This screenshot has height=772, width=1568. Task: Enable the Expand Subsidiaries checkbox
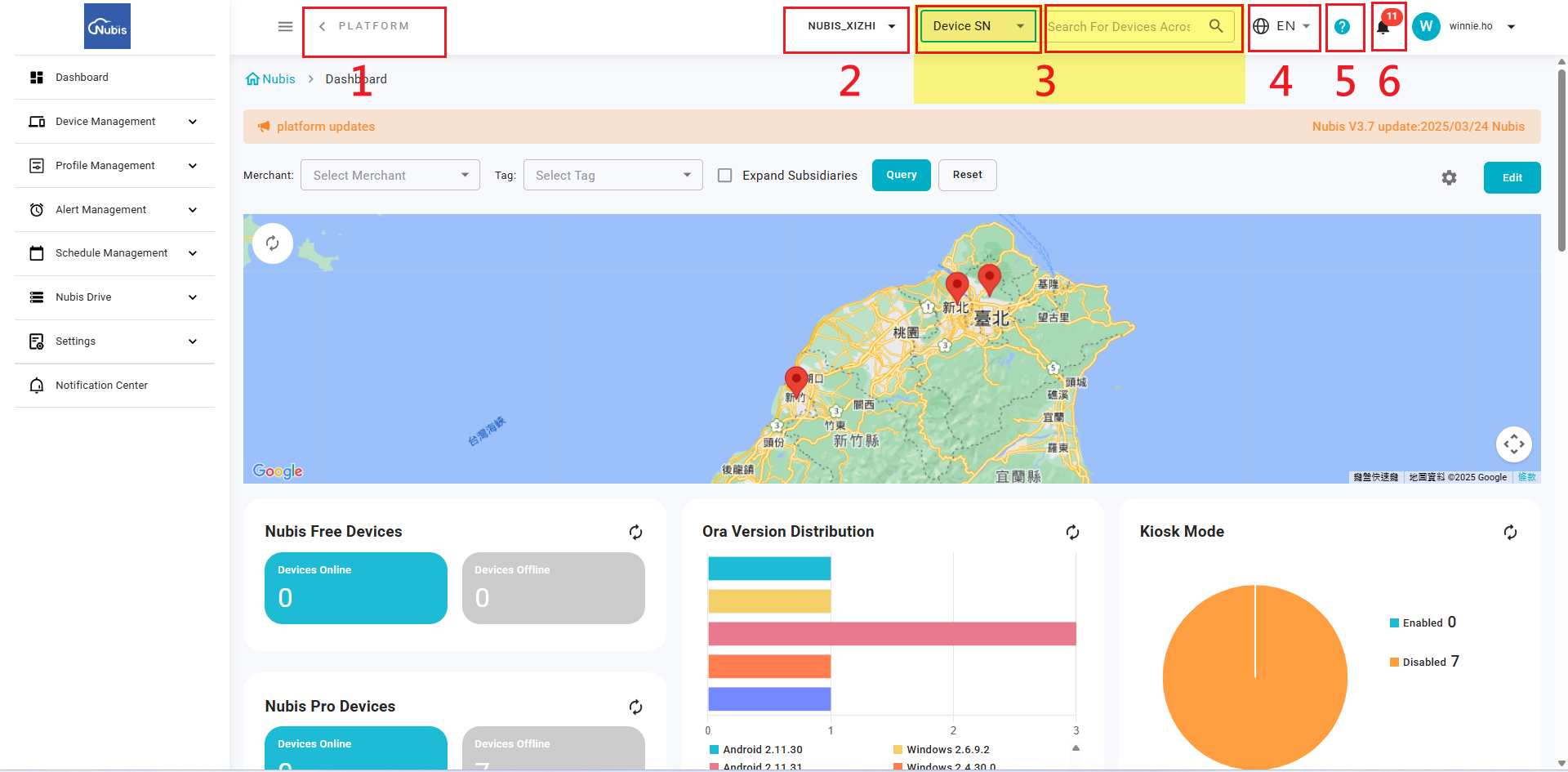(724, 176)
